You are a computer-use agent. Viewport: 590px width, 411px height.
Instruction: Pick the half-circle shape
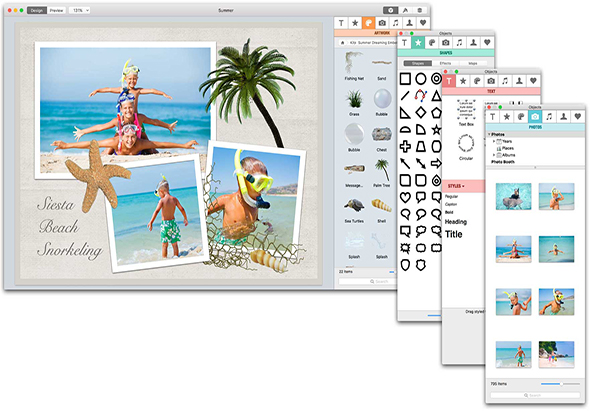pos(405,129)
